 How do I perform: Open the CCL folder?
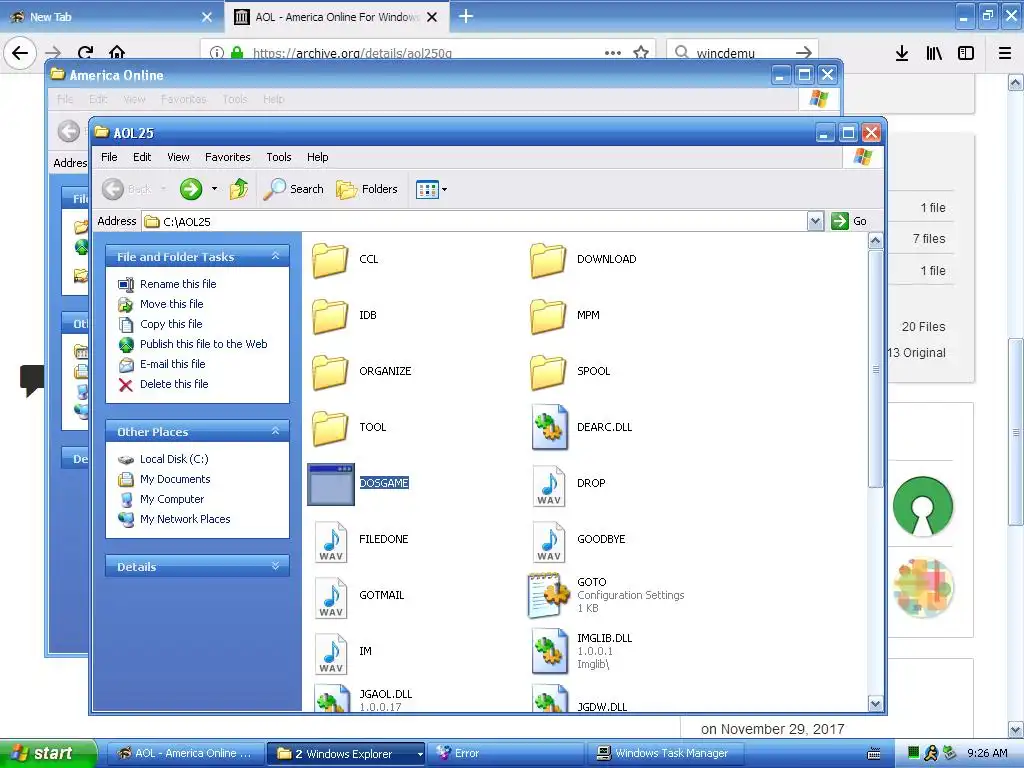[x=345, y=259]
